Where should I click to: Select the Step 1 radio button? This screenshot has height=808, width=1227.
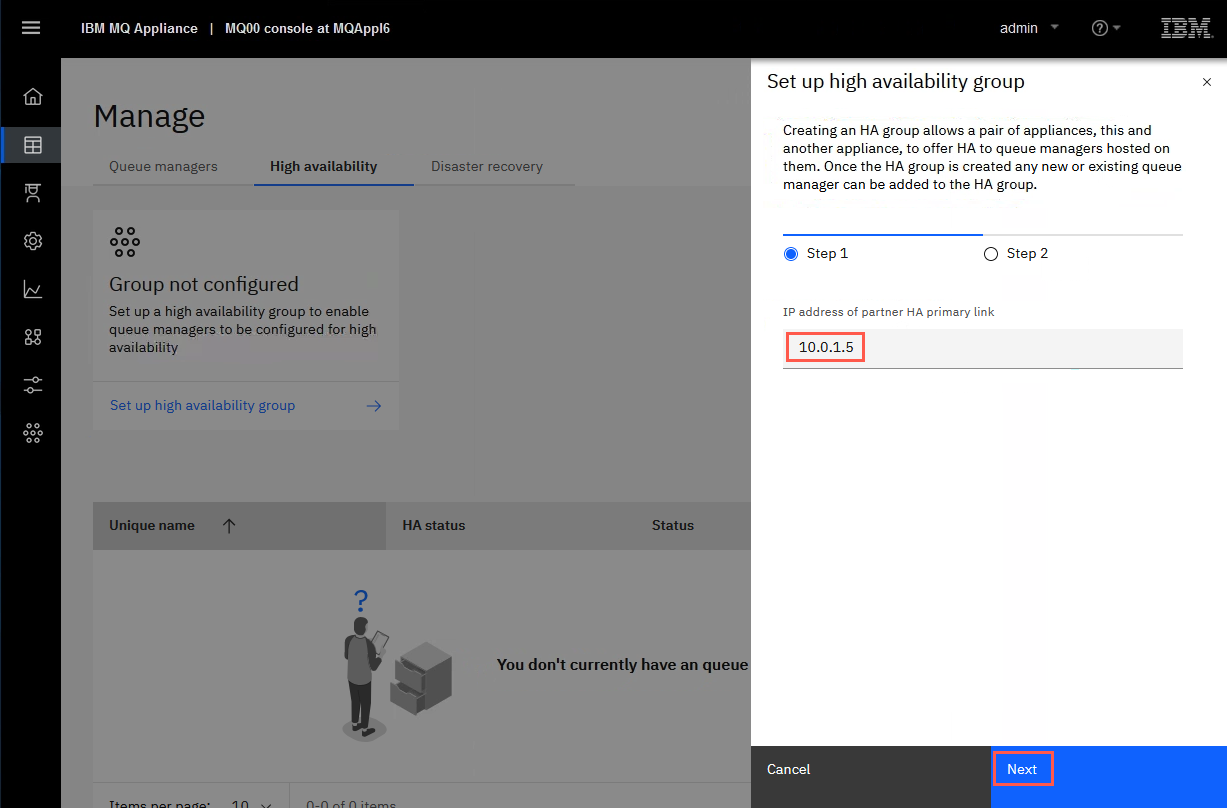point(791,254)
